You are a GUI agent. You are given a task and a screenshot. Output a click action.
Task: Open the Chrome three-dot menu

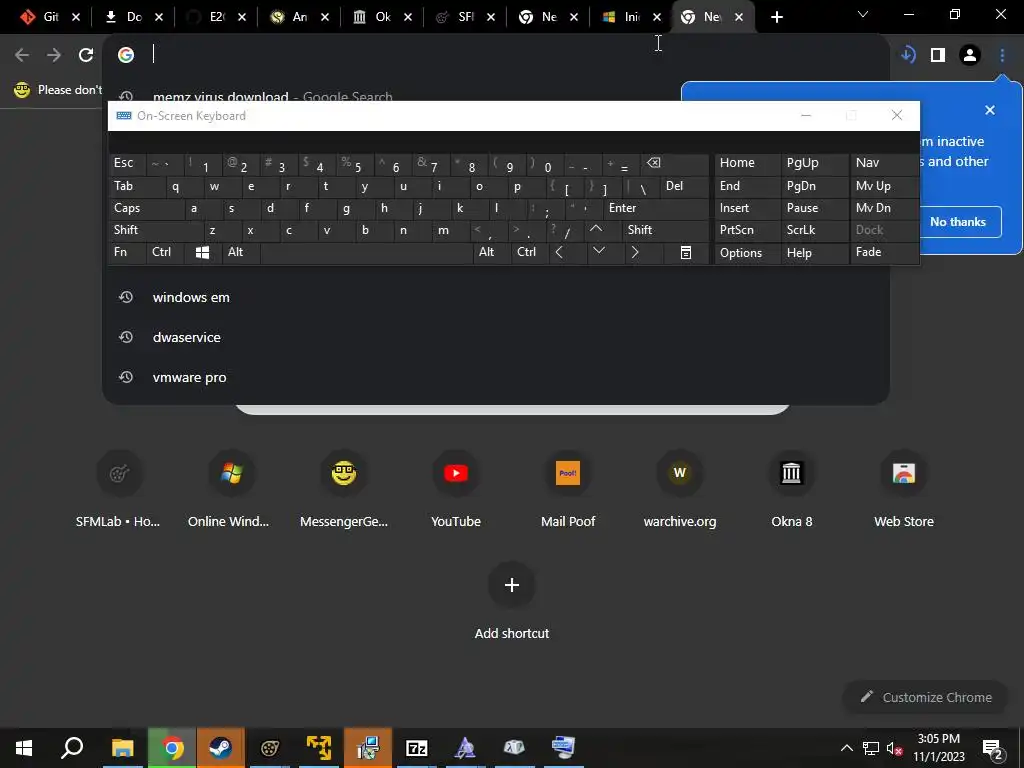click(x=1002, y=55)
